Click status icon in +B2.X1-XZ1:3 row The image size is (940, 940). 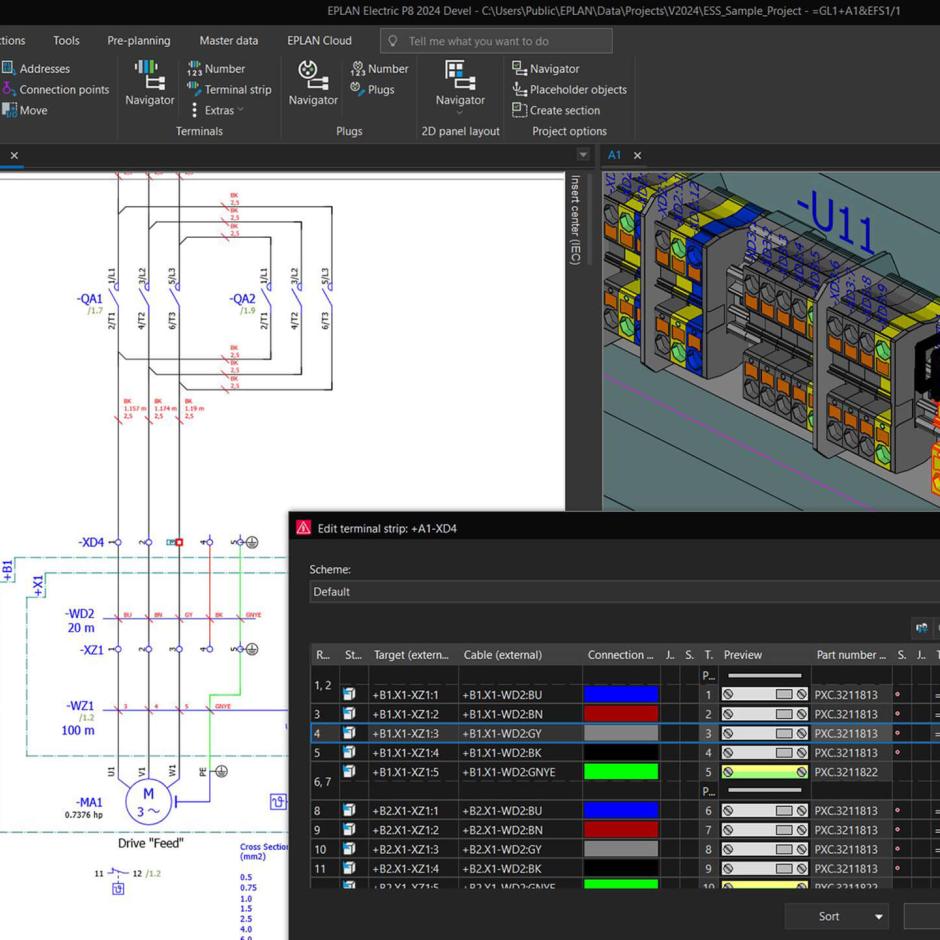click(349, 848)
